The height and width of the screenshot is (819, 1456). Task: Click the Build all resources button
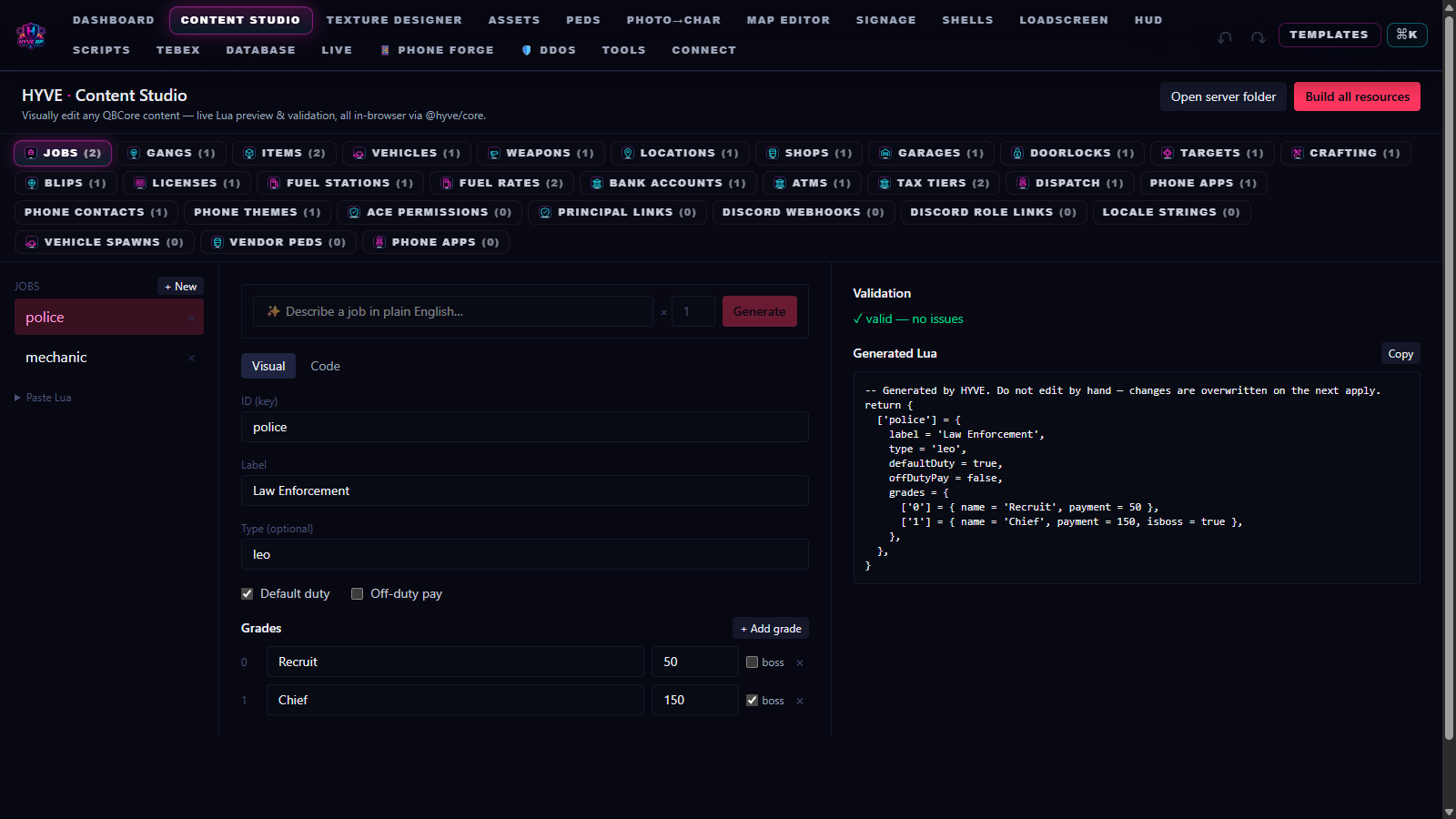pos(1357,96)
